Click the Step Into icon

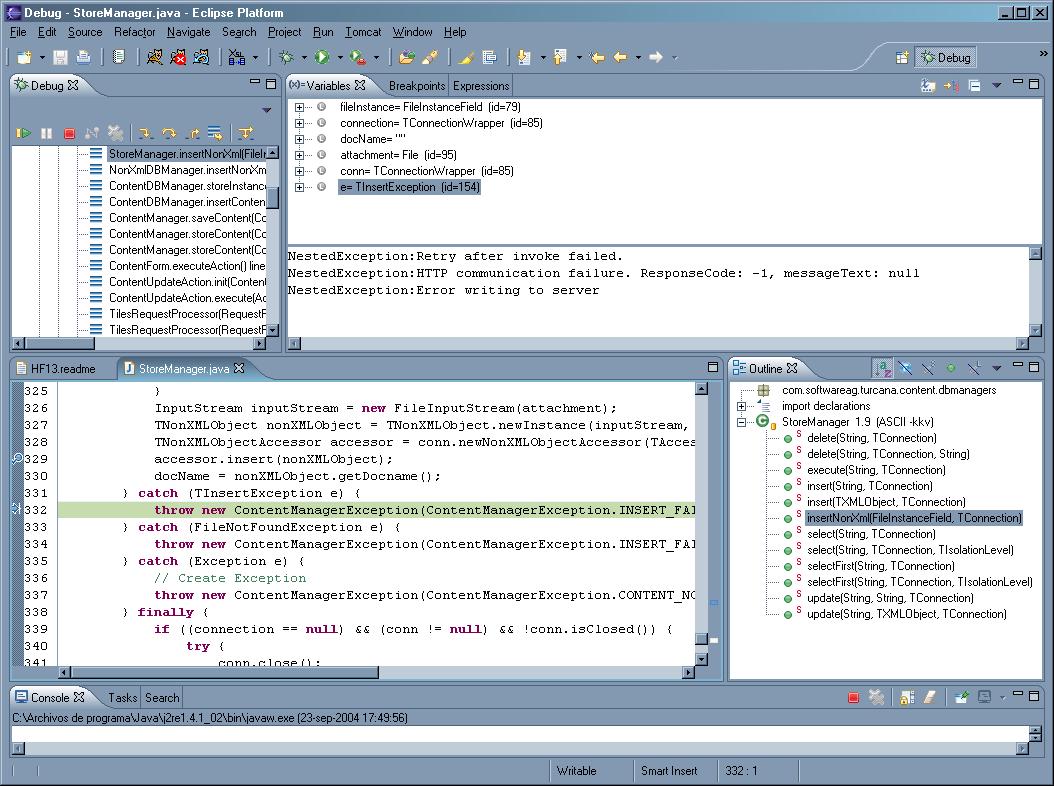[x=146, y=133]
